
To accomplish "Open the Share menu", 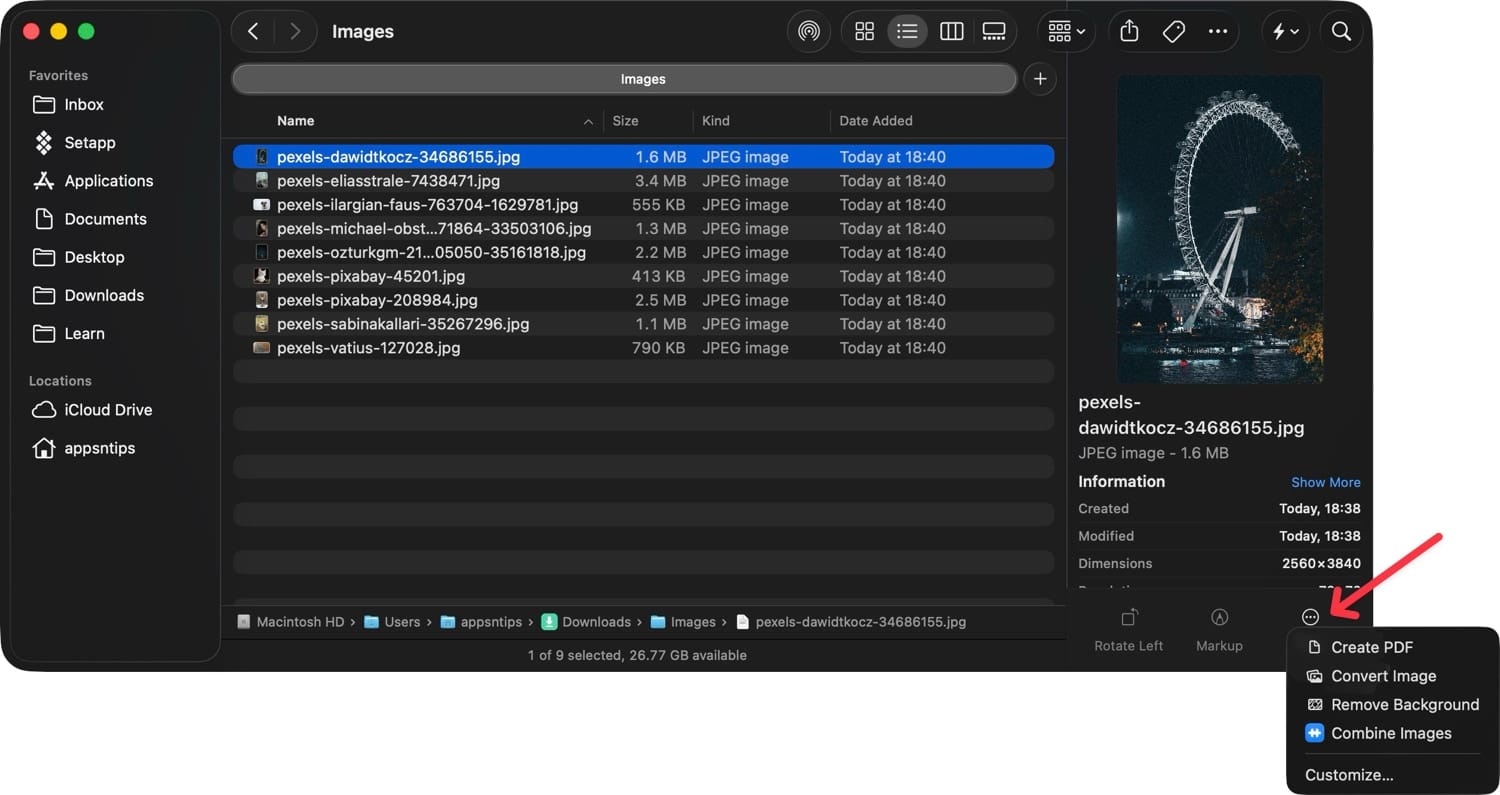I will pyautogui.click(x=1129, y=31).
